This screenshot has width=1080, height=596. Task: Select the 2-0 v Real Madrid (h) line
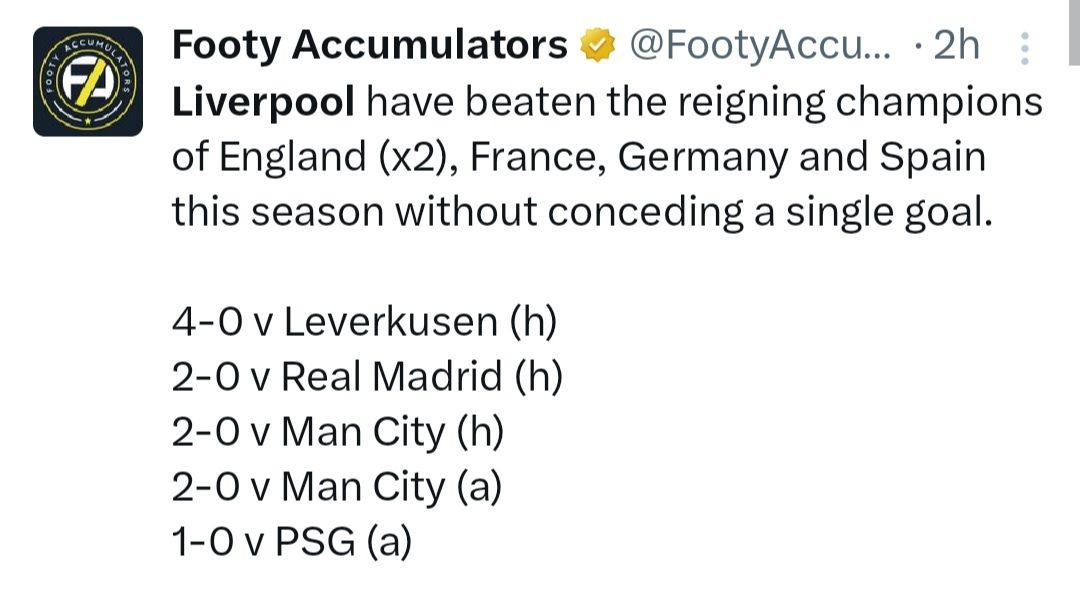[367, 377]
